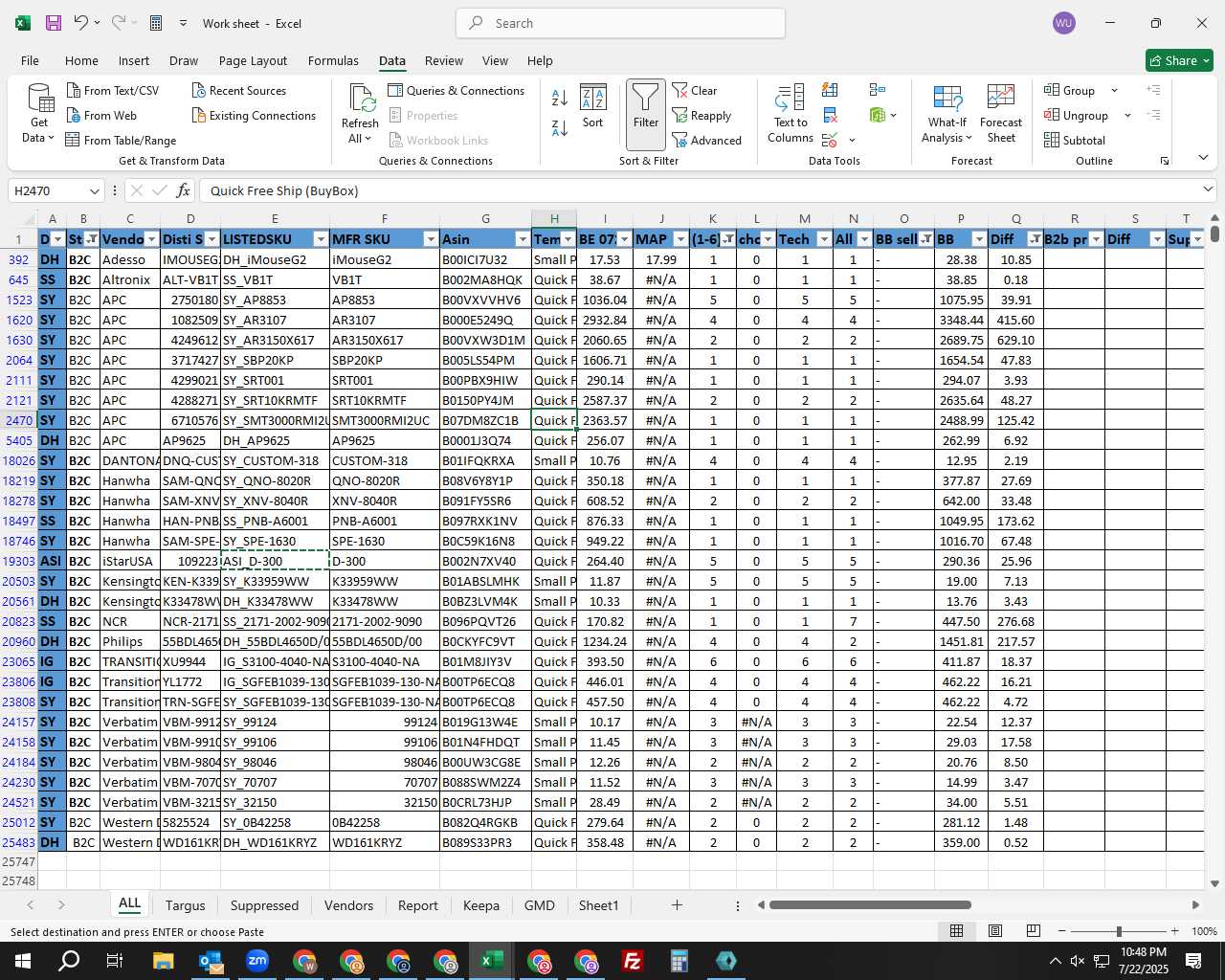Open the File menu
The height and width of the screenshot is (980, 1225).
pyautogui.click(x=31, y=60)
